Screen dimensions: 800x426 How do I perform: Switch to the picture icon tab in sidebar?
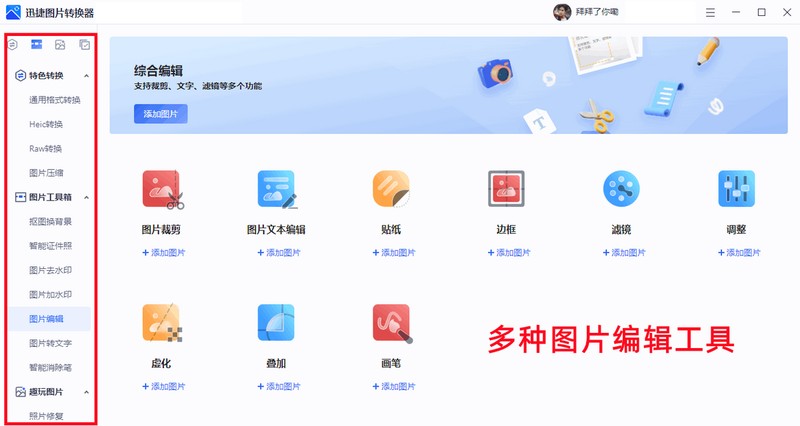coord(60,45)
